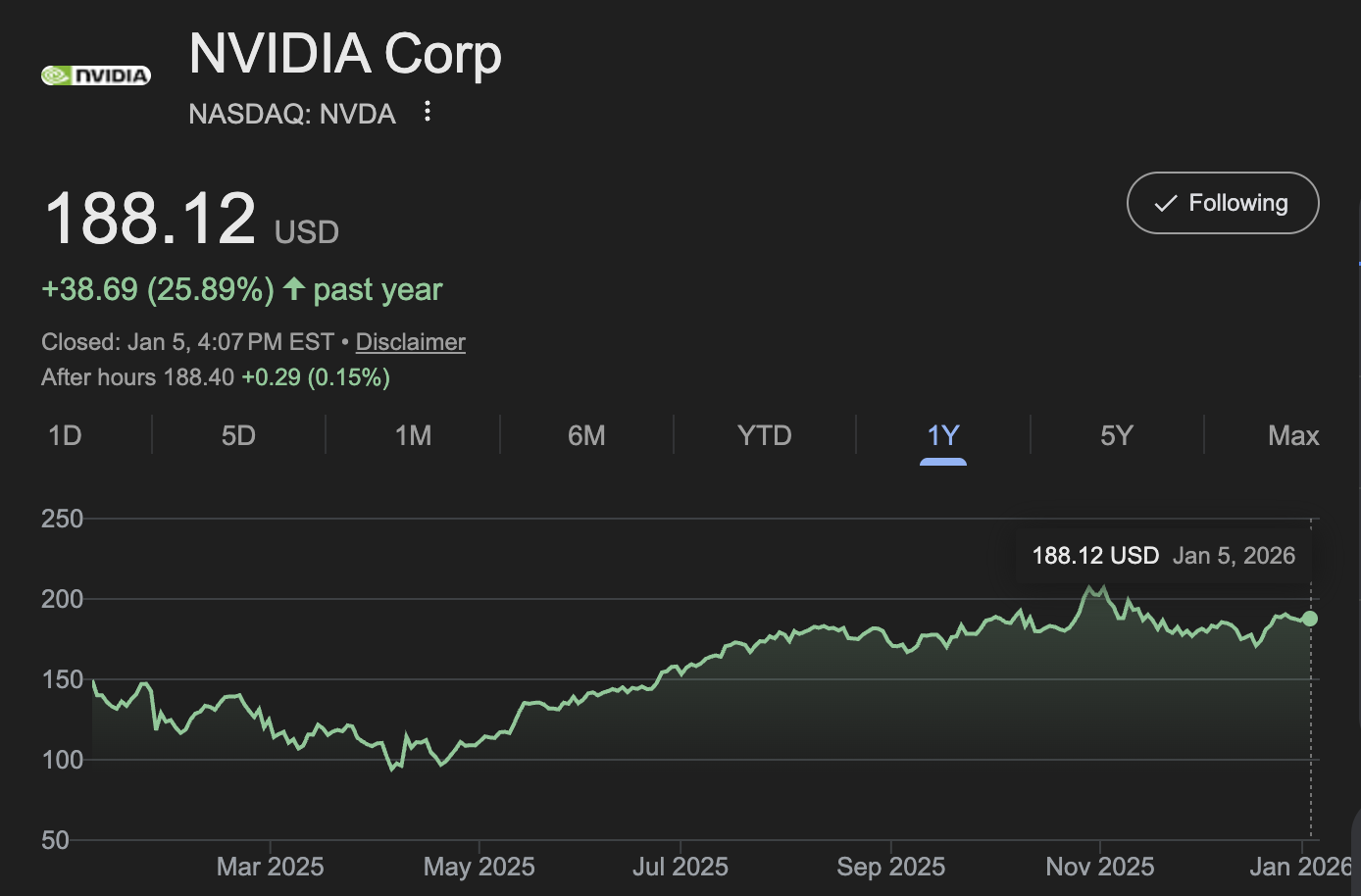Click the 188.12 USD tooltip on chart

[x=1163, y=555]
